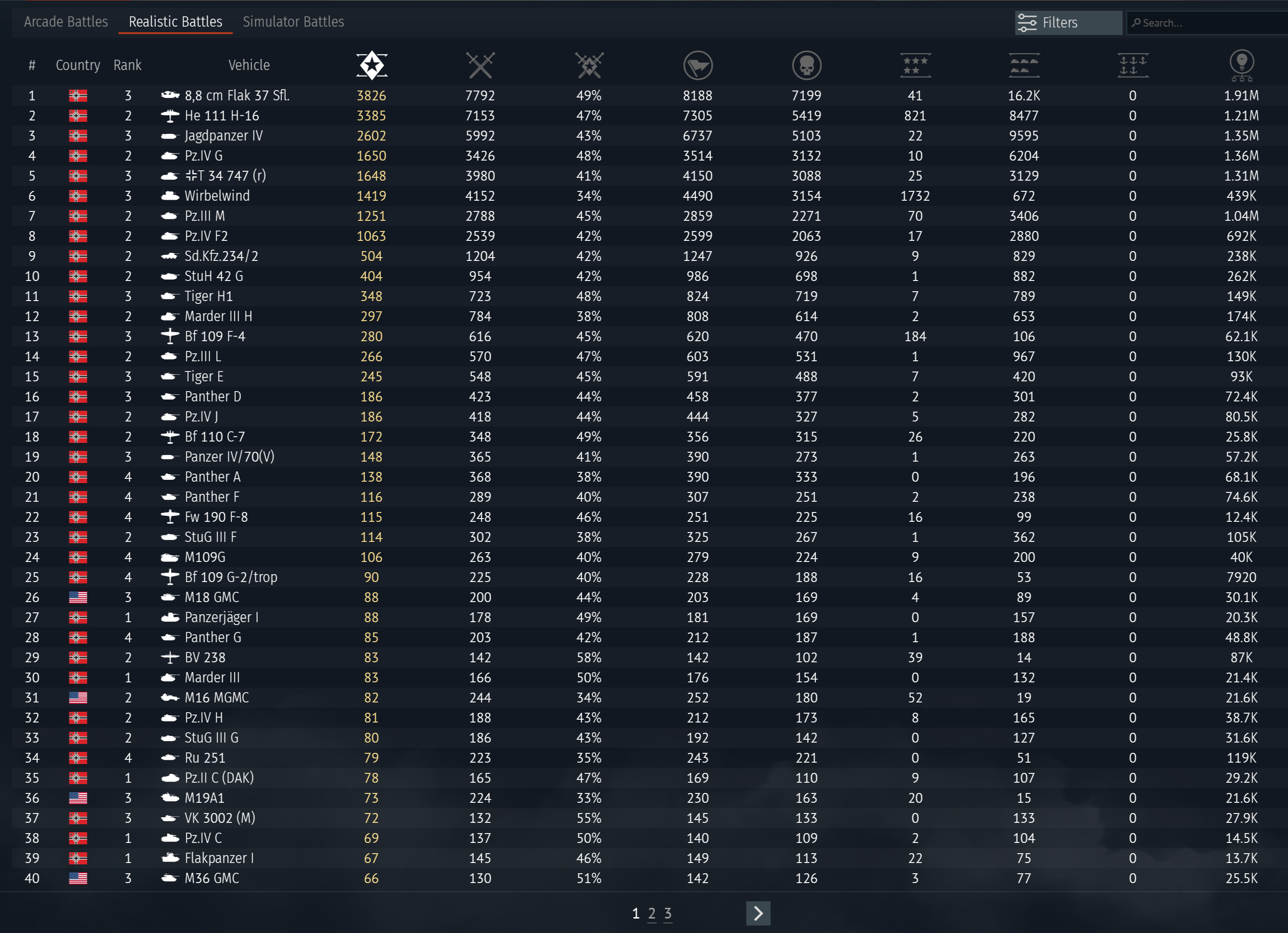Image resolution: width=1288 pixels, height=933 pixels.
Task: Sort by crossed swords battles column icon
Action: coord(480,65)
